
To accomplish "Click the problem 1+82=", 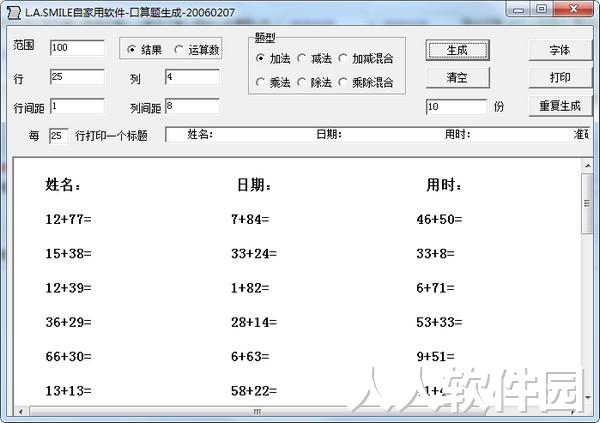I will coord(250,288).
